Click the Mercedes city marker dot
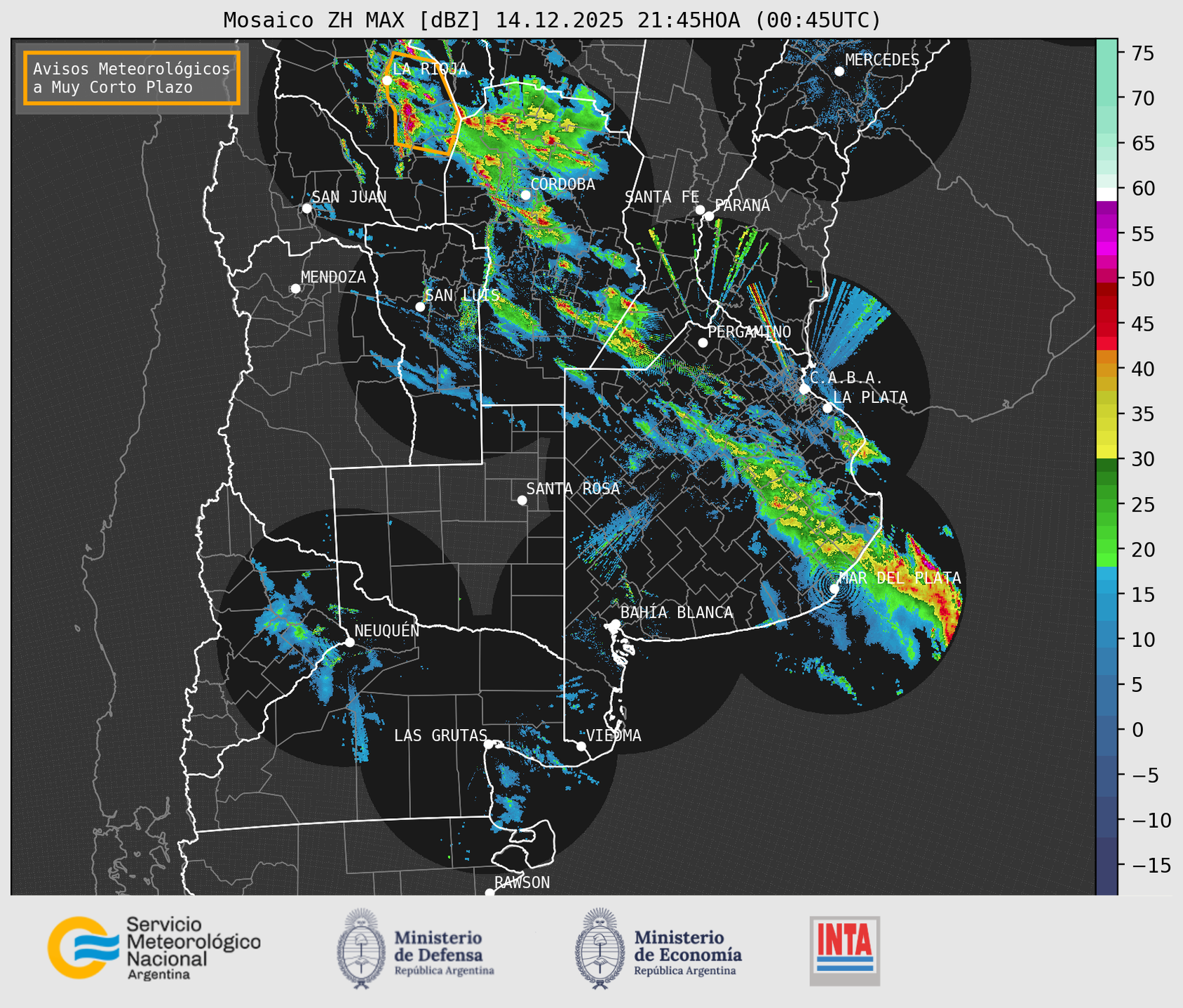 (x=839, y=71)
